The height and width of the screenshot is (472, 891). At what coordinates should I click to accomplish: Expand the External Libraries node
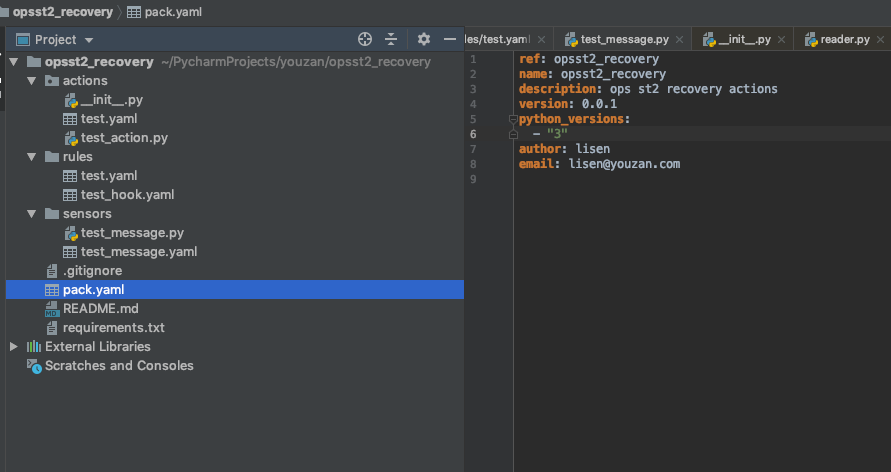point(13,347)
